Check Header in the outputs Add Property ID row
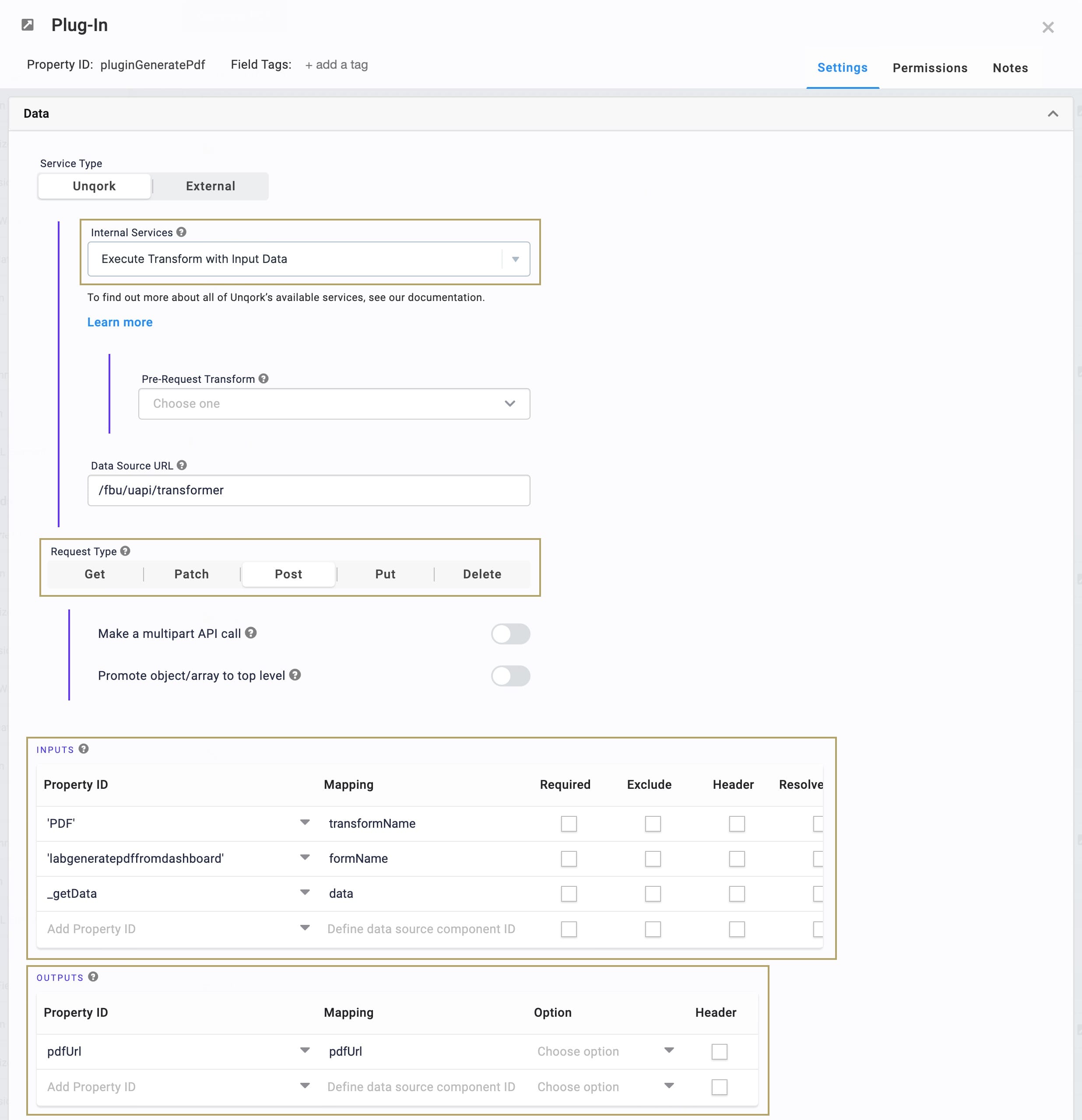 [719, 1087]
